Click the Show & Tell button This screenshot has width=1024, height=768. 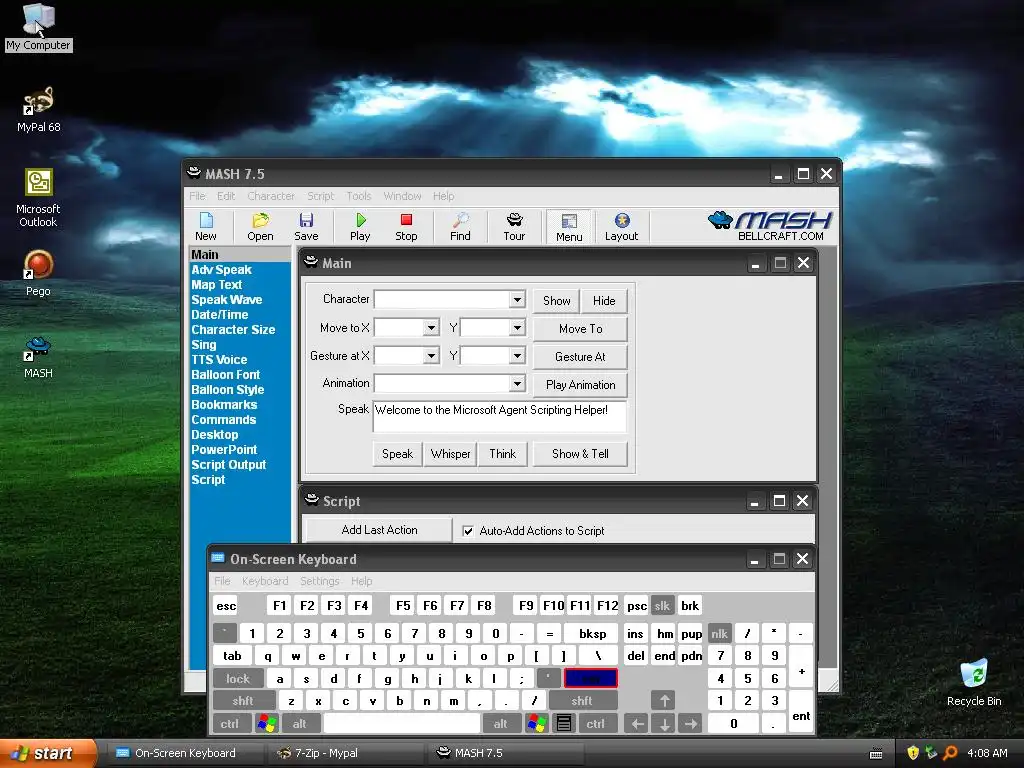(581, 454)
